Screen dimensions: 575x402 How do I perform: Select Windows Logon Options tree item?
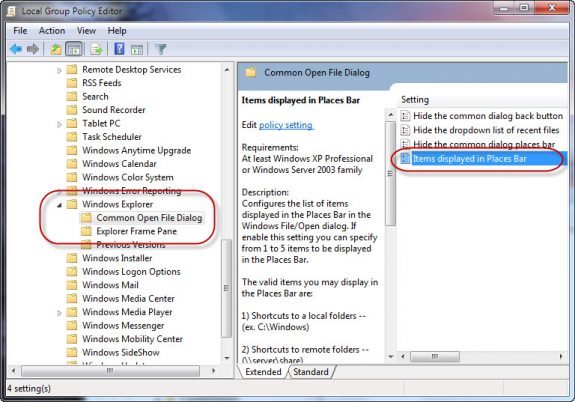131,272
